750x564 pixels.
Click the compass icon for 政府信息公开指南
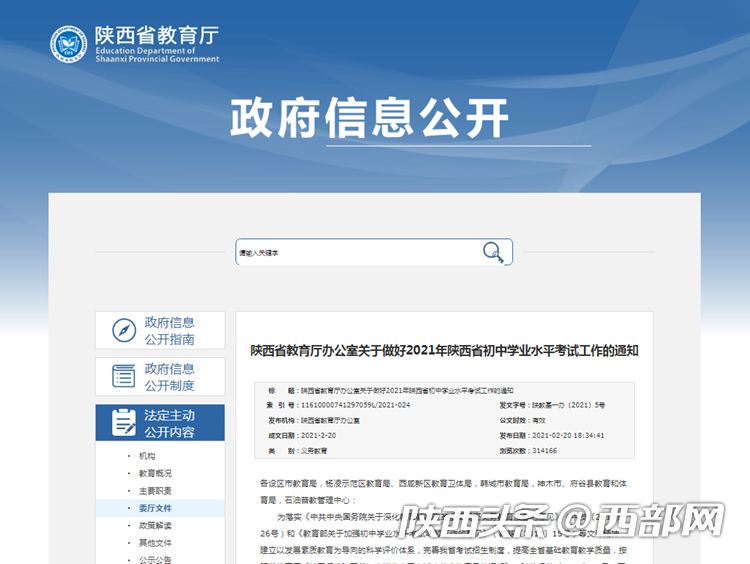[124, 330]
